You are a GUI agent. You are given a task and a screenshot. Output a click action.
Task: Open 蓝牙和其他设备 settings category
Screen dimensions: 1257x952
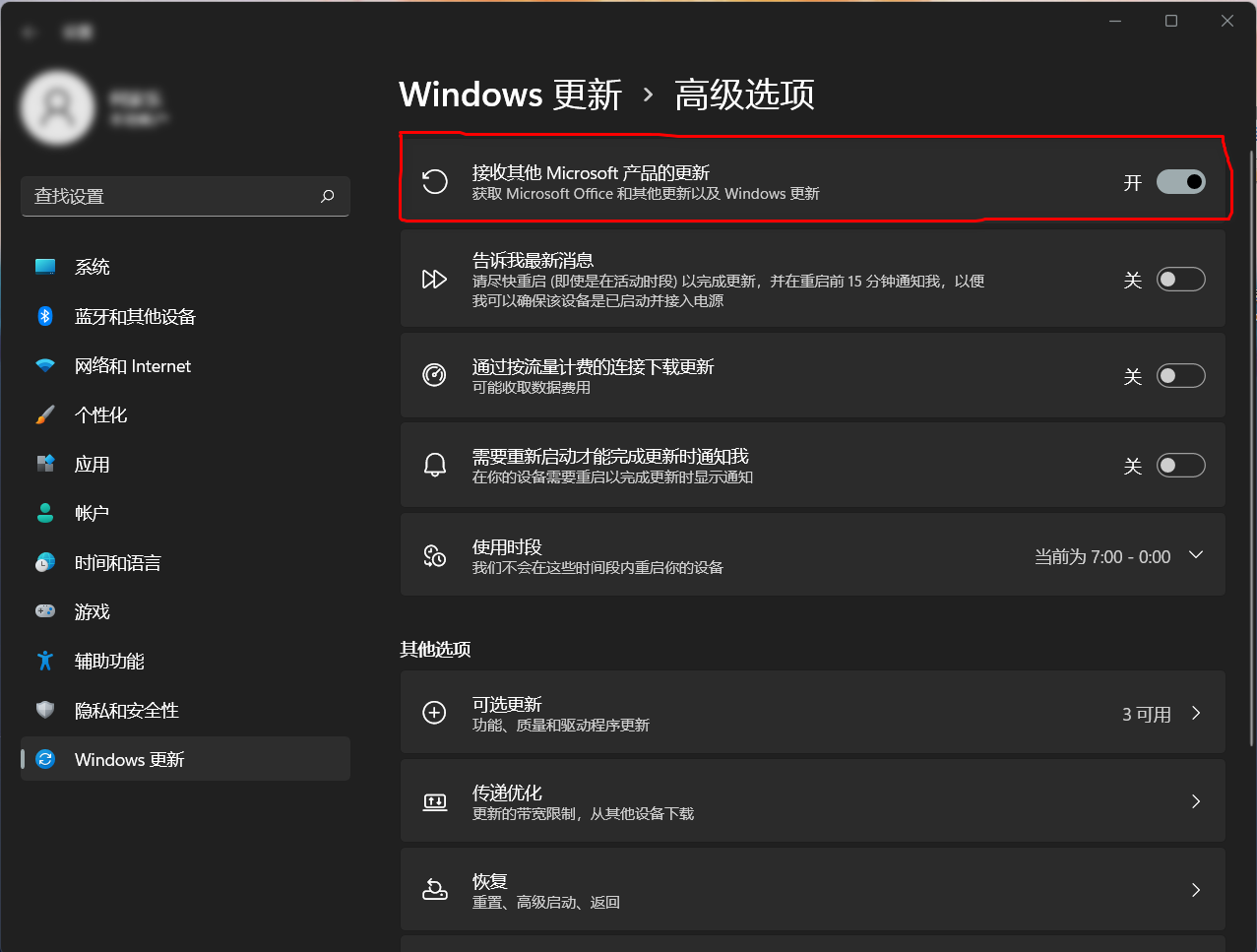(185, 316)
